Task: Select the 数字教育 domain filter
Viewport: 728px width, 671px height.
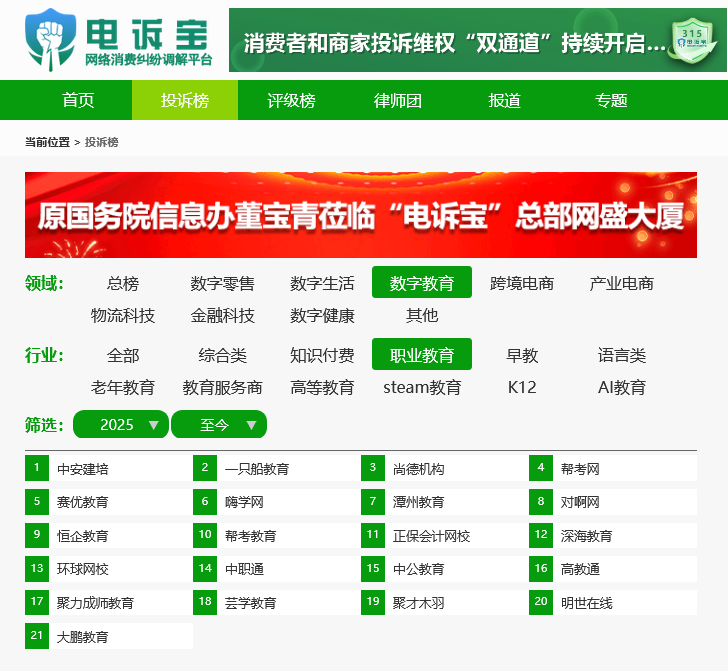Action: click(x=422, y=282)
